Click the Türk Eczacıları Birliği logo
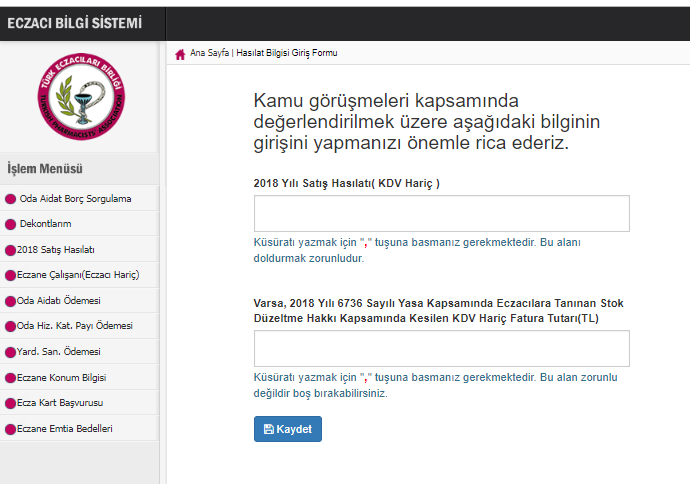Screen dimensions: 690x484 click(x=79, y=97)
